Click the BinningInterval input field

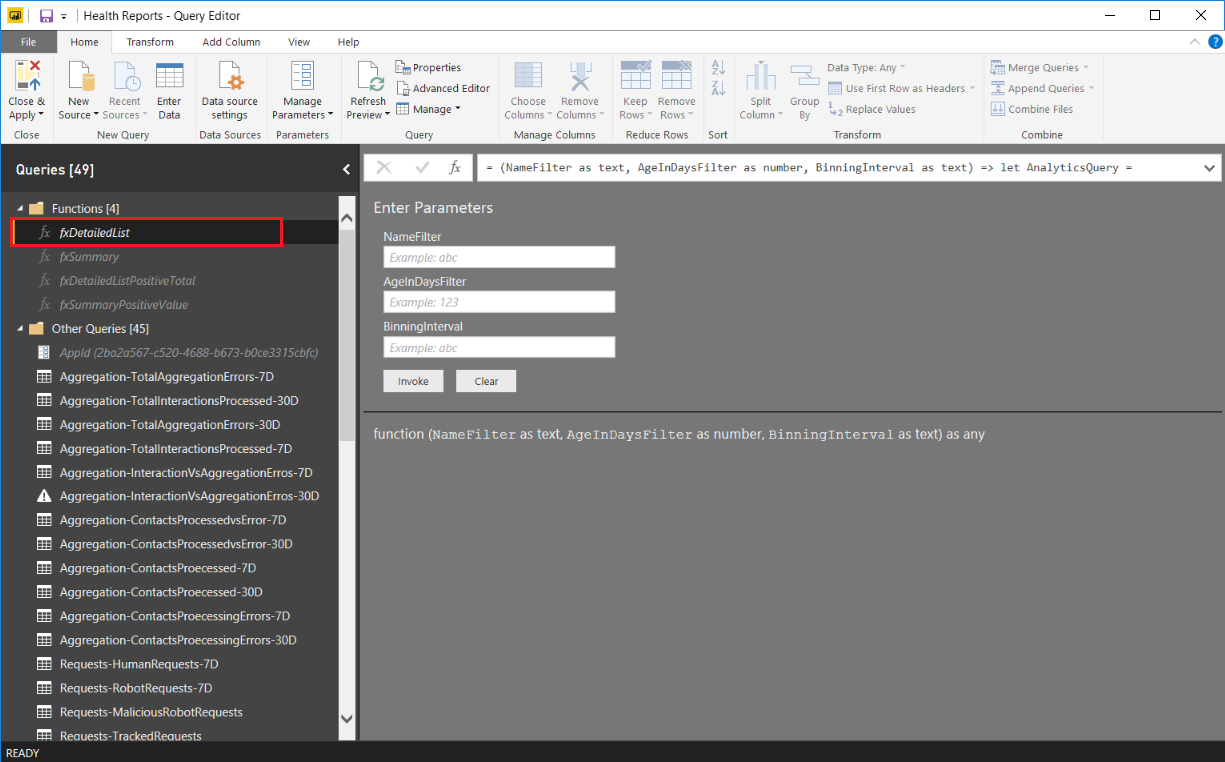pos(499,347)
